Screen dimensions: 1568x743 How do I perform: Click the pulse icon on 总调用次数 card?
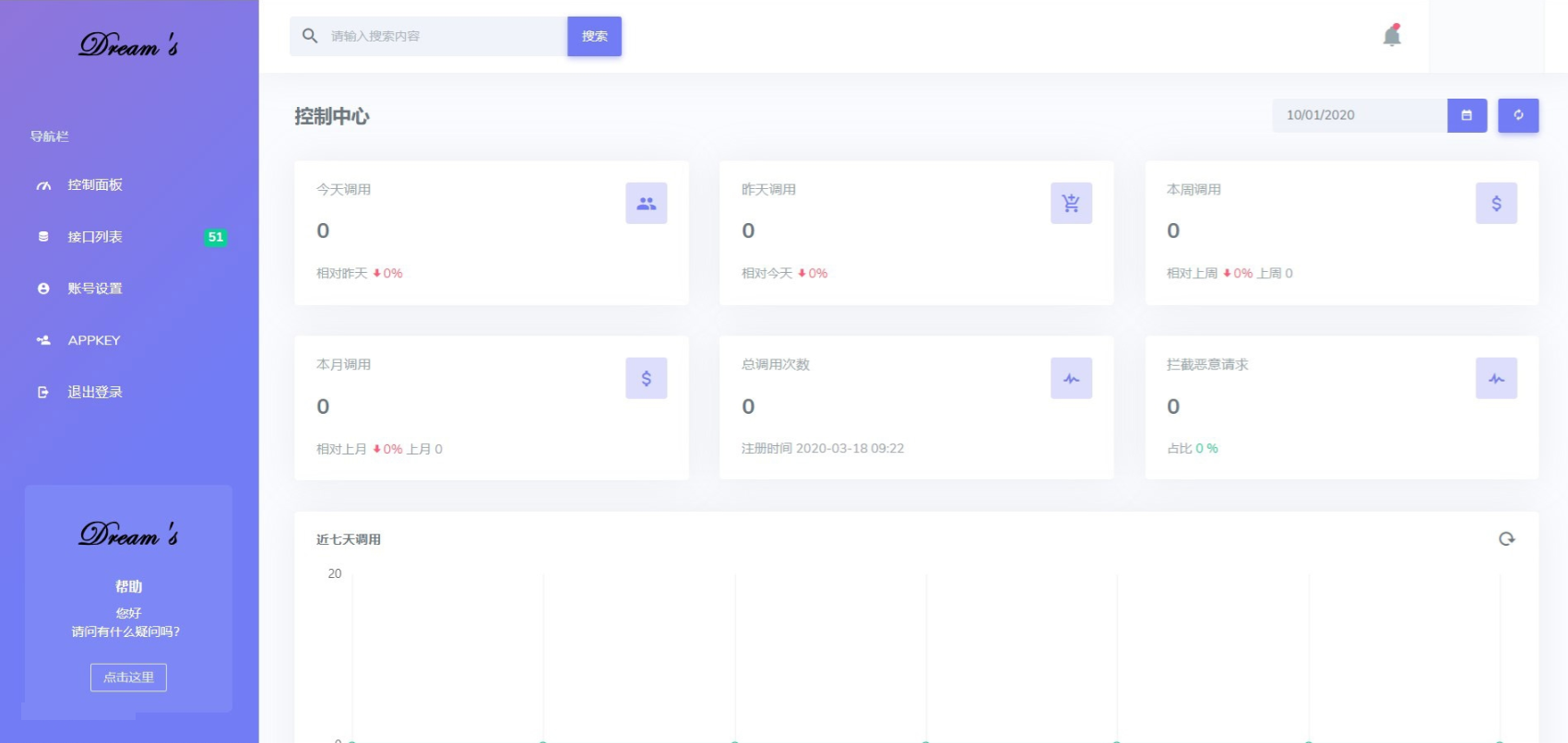coord(1071,378)
